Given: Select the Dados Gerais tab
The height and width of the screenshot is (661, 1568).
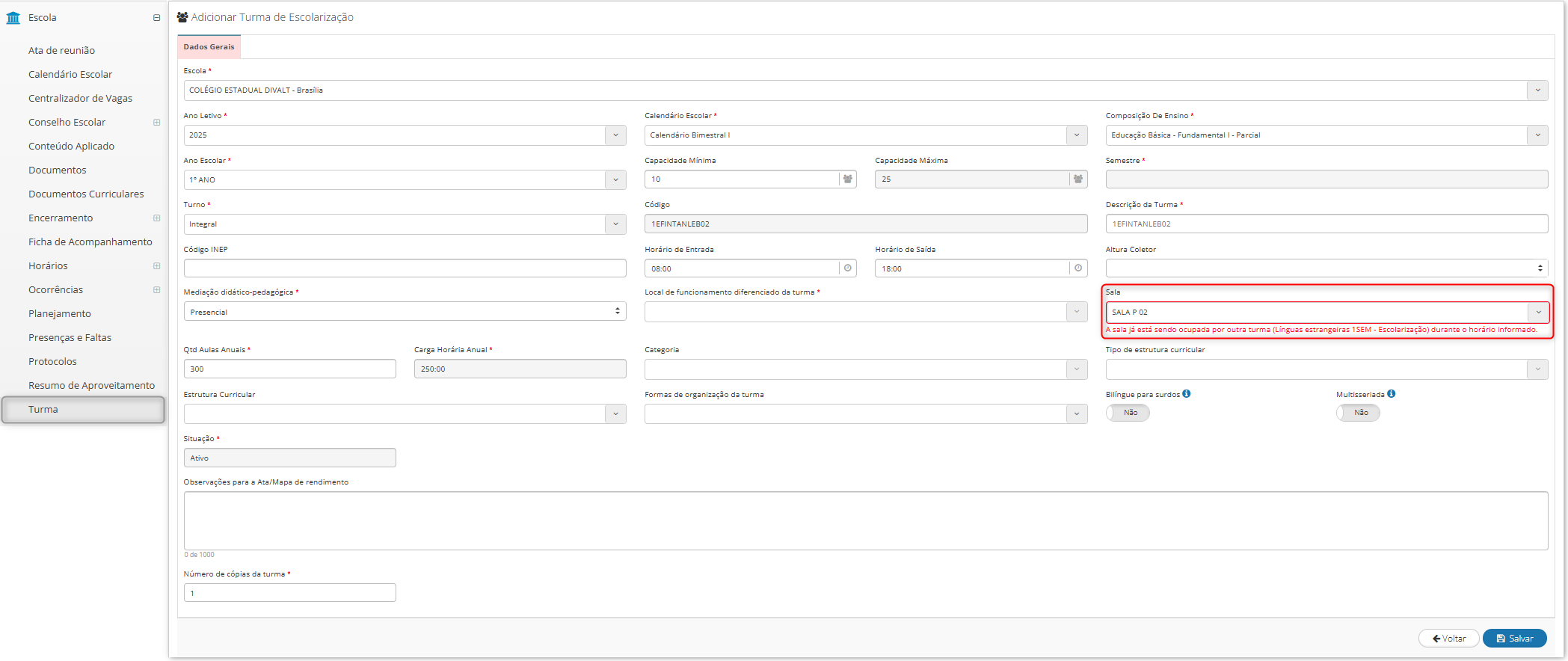Looking at the screenshot, I should [209, 46].
